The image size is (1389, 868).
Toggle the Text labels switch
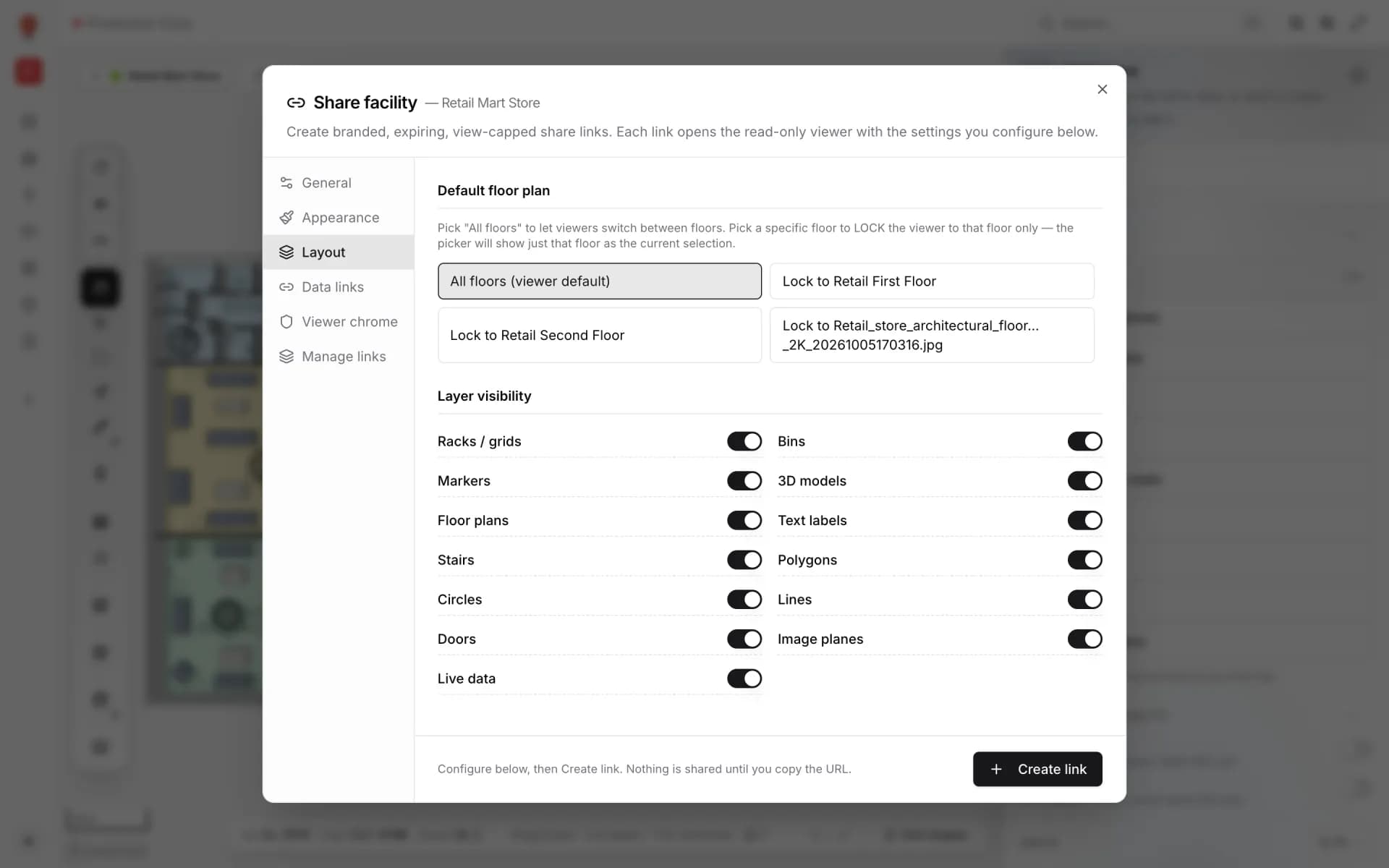(1085, 520)
